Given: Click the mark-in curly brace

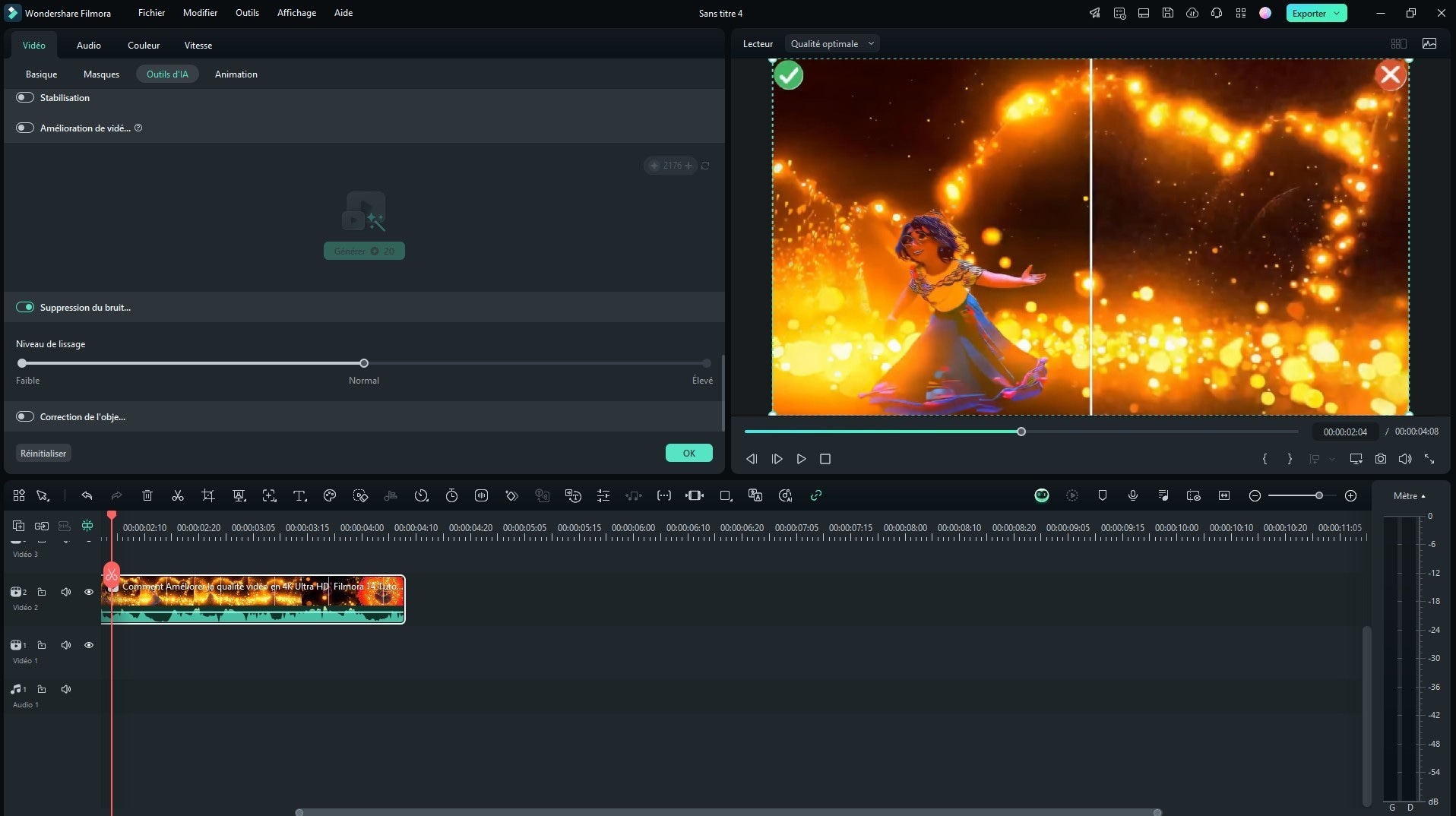Looking at the screenshot, I should pyautogui.click(x=1265, y=459).
